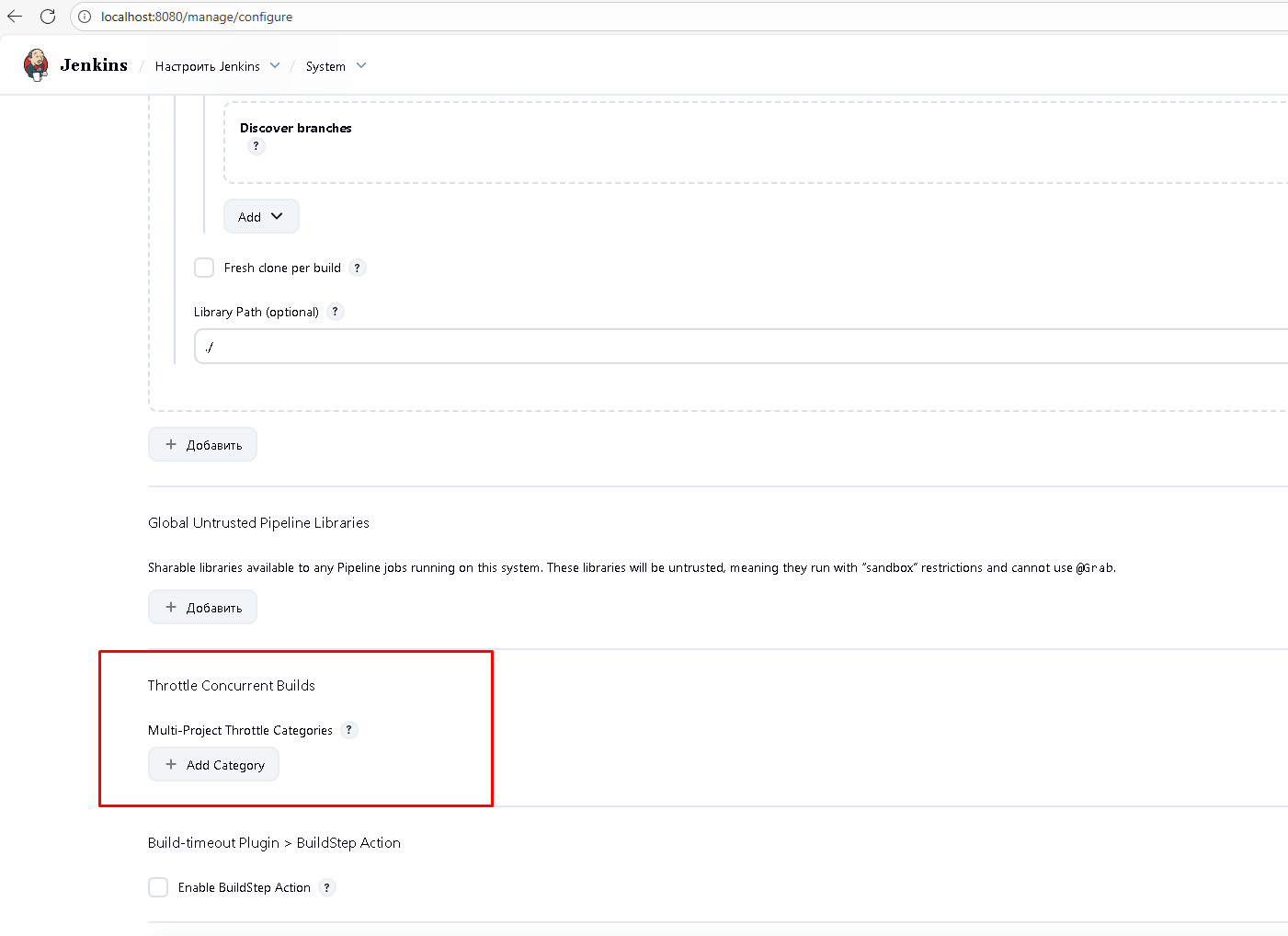Click the Jenkins butler logo icon

click(36, 65)
